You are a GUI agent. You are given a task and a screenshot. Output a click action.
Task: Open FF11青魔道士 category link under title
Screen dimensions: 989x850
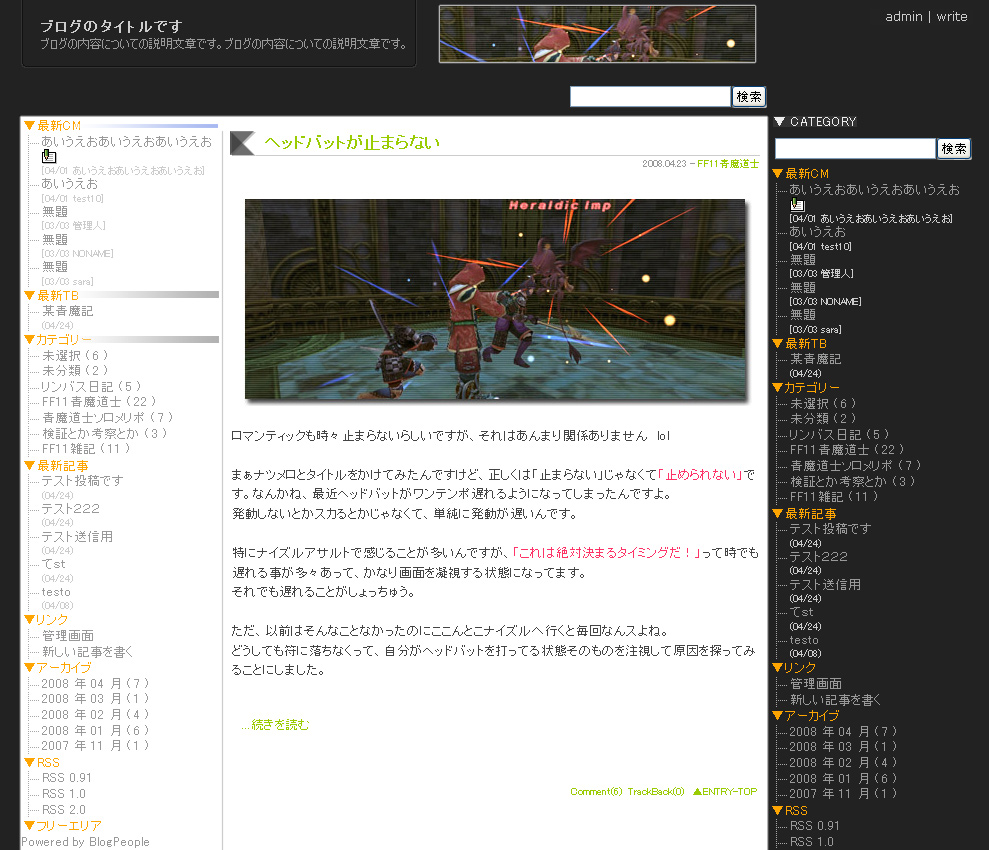click(x=728, y=164)
